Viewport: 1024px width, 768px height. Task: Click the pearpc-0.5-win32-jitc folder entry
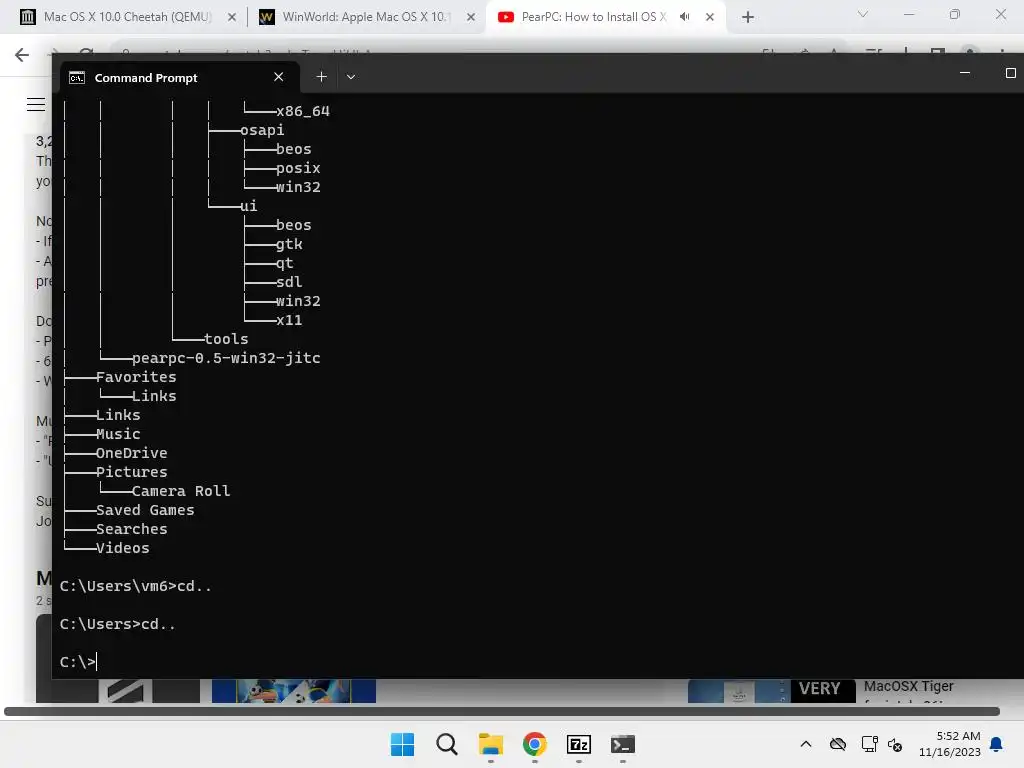(x=226, y=358)
